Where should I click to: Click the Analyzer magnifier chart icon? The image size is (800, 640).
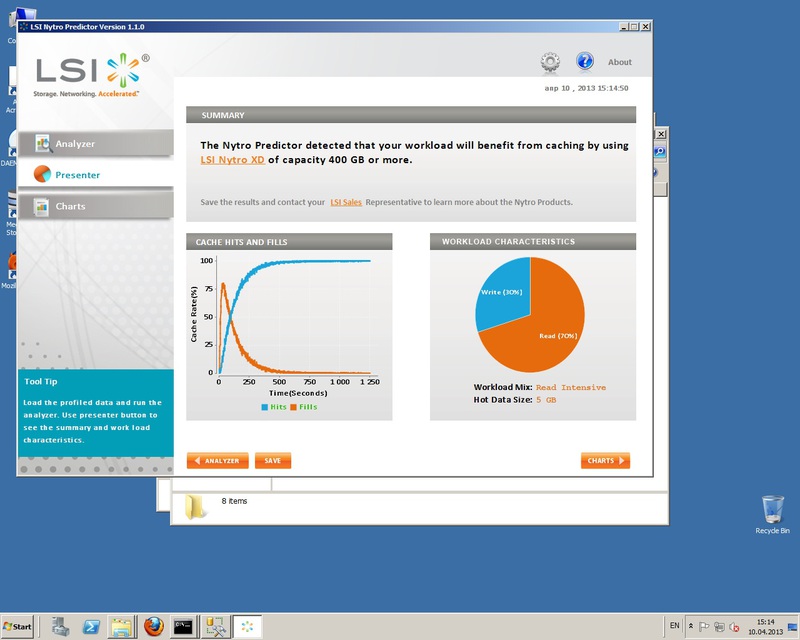pos(43,143)
